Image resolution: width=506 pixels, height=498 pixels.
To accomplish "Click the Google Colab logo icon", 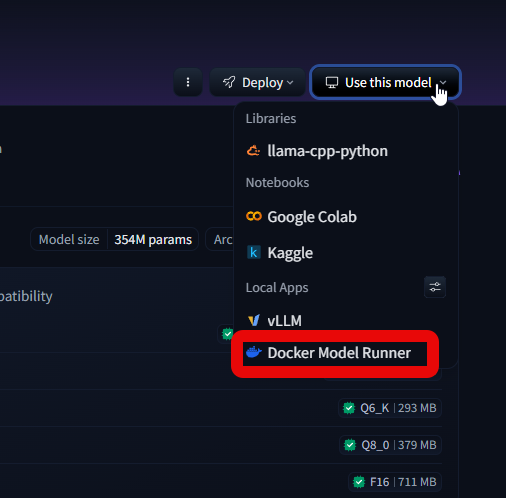I will (x=254, y=216).
